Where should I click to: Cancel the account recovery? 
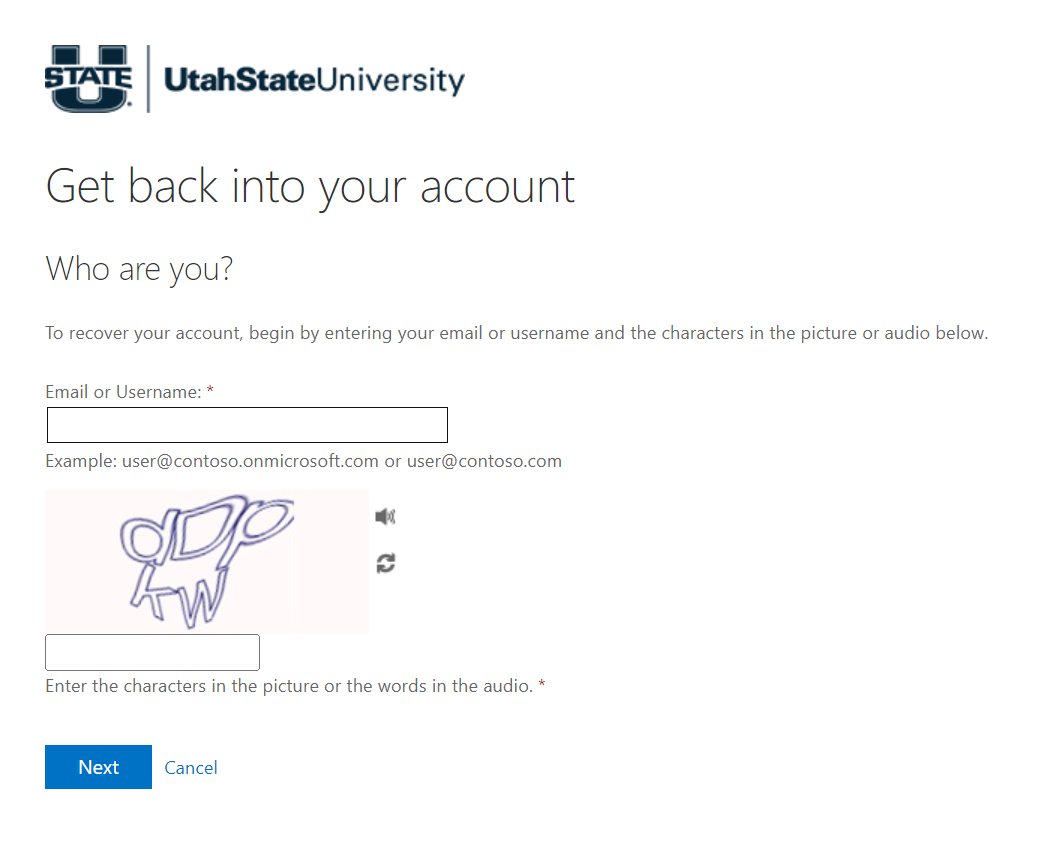point(191,767)
